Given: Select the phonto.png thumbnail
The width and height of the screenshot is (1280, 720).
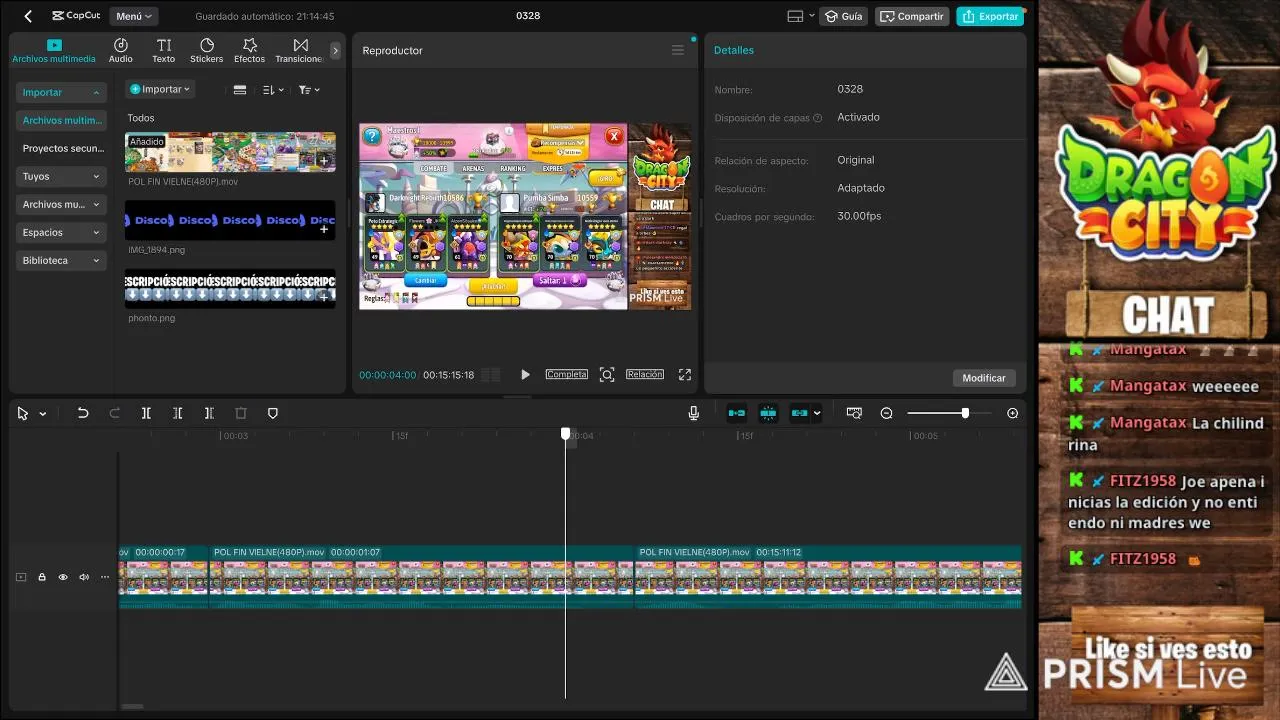Looking at the screenshot, I should (x=230, y=288).
